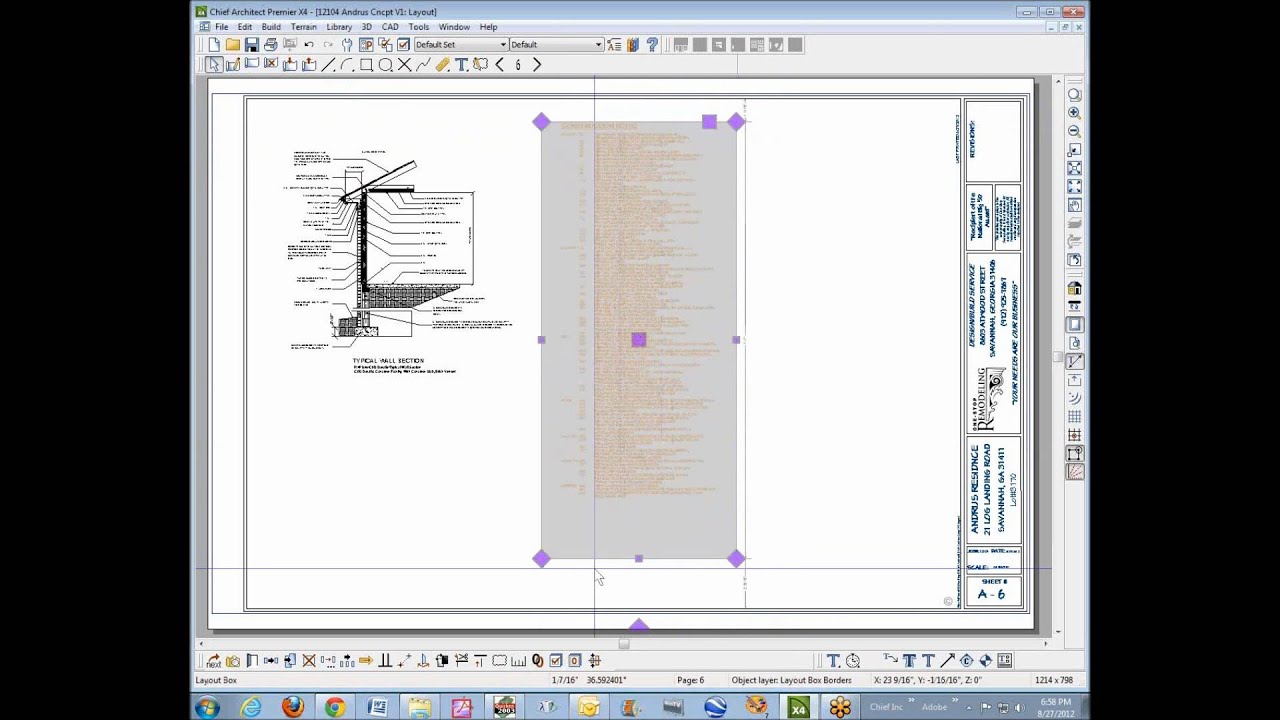Screen dimensions: 1280x720
Task: Open the Default layer set dropdown
Action: 556,45
